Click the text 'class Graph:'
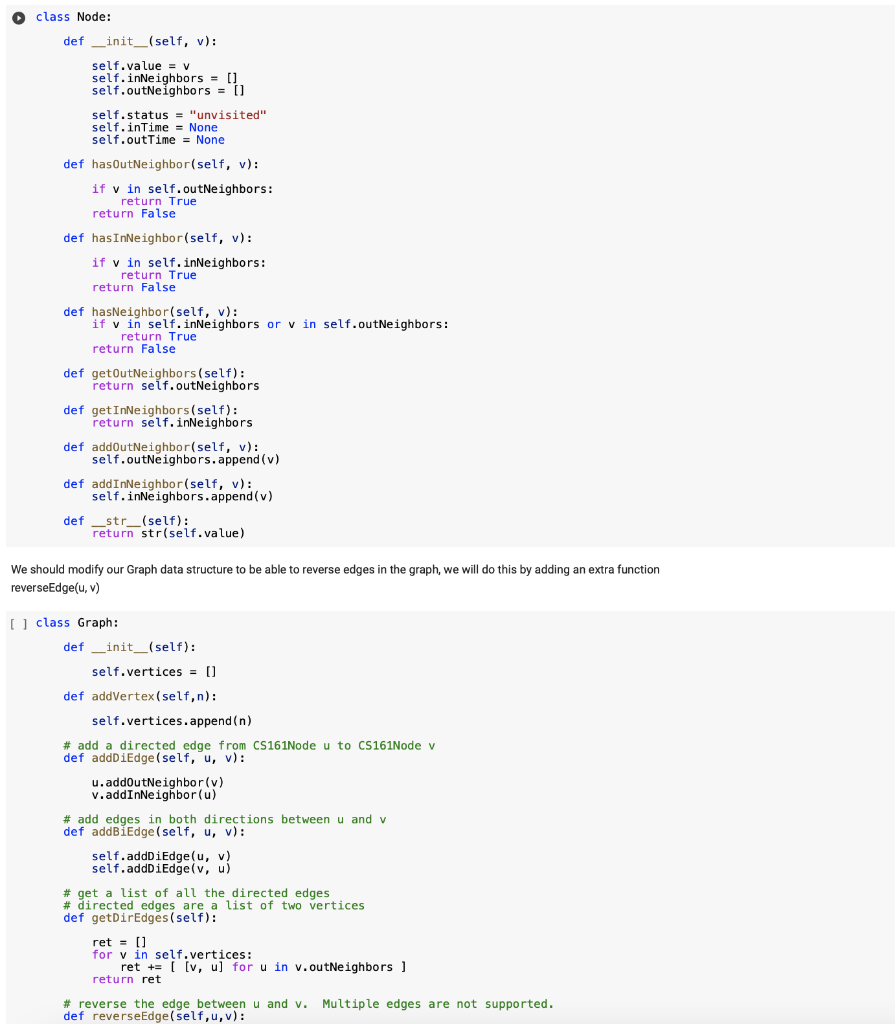The height and width of the screenshot is (1024, 895). [77, 623]
